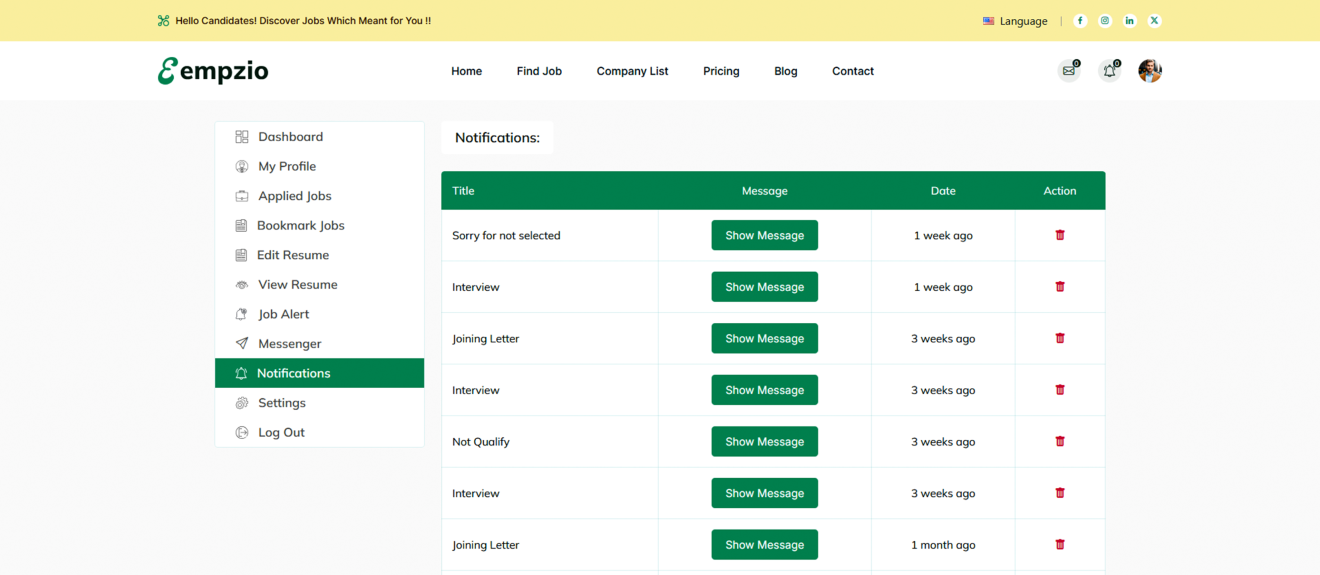Open the Language selector
Viewport: 1320px width, 575px height.
click(1015, 21)
